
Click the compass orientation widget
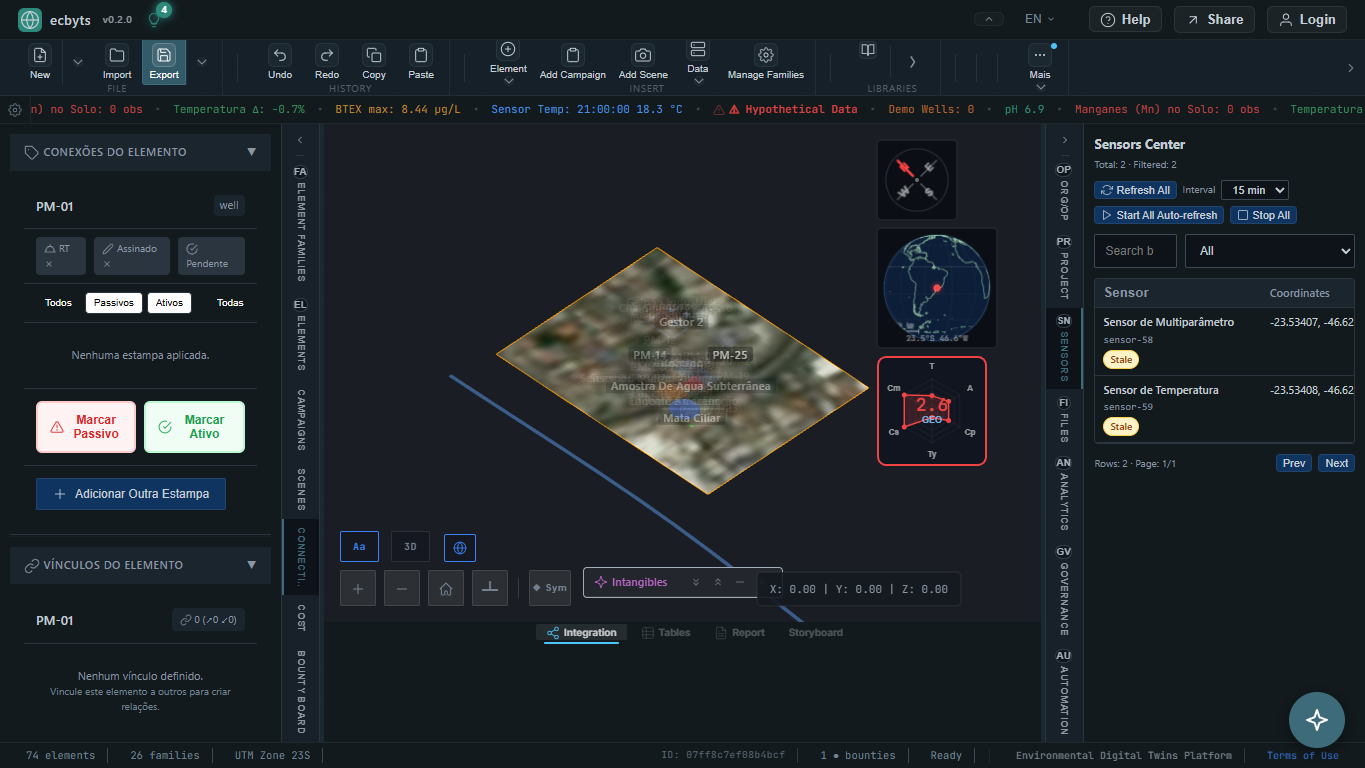(x=917, y=180)
